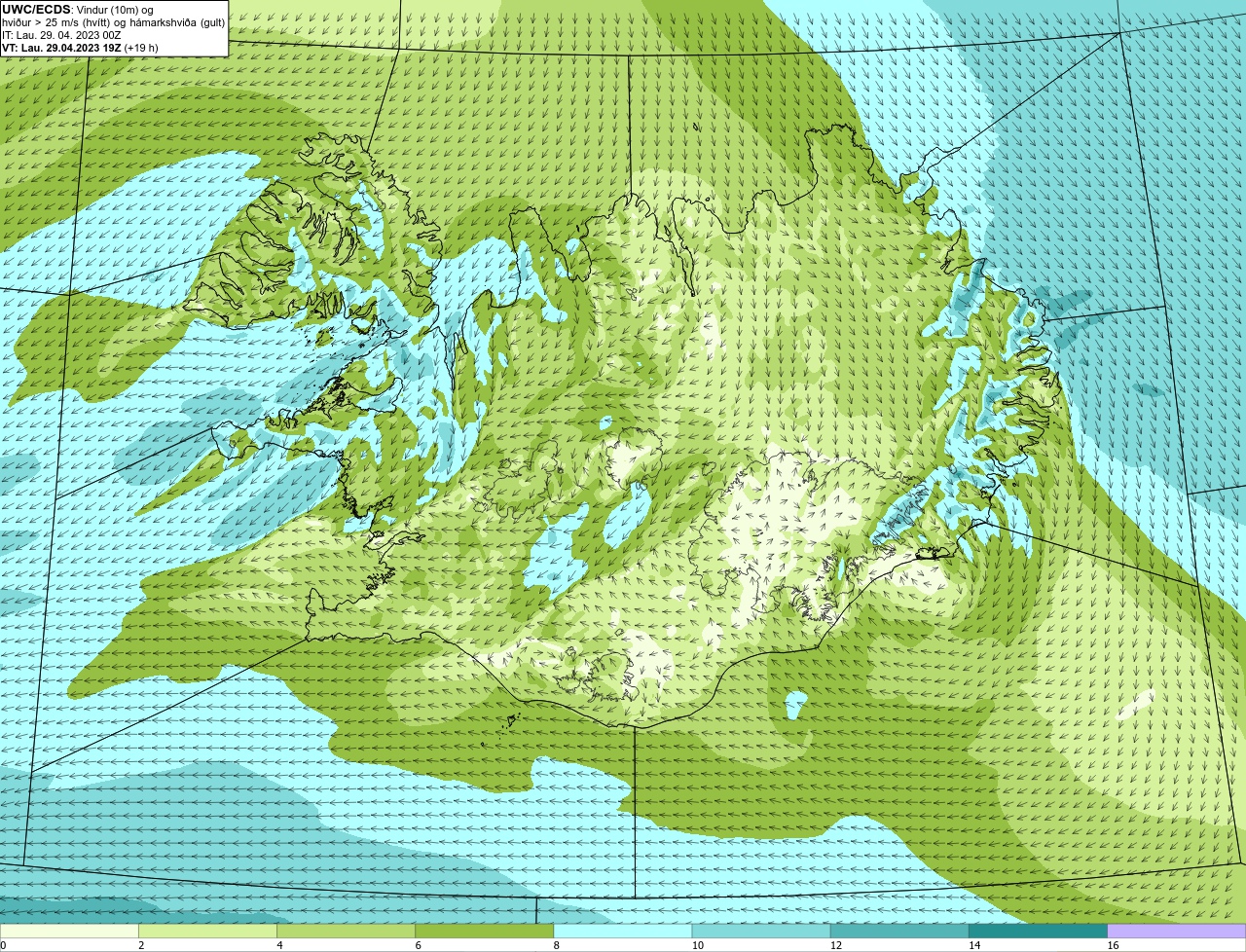Image resolution: width=1246 pixels, height=952 pixels.
Task: Click the light yellow-green 2–4 legend swatch
Action: click(207, 931)
